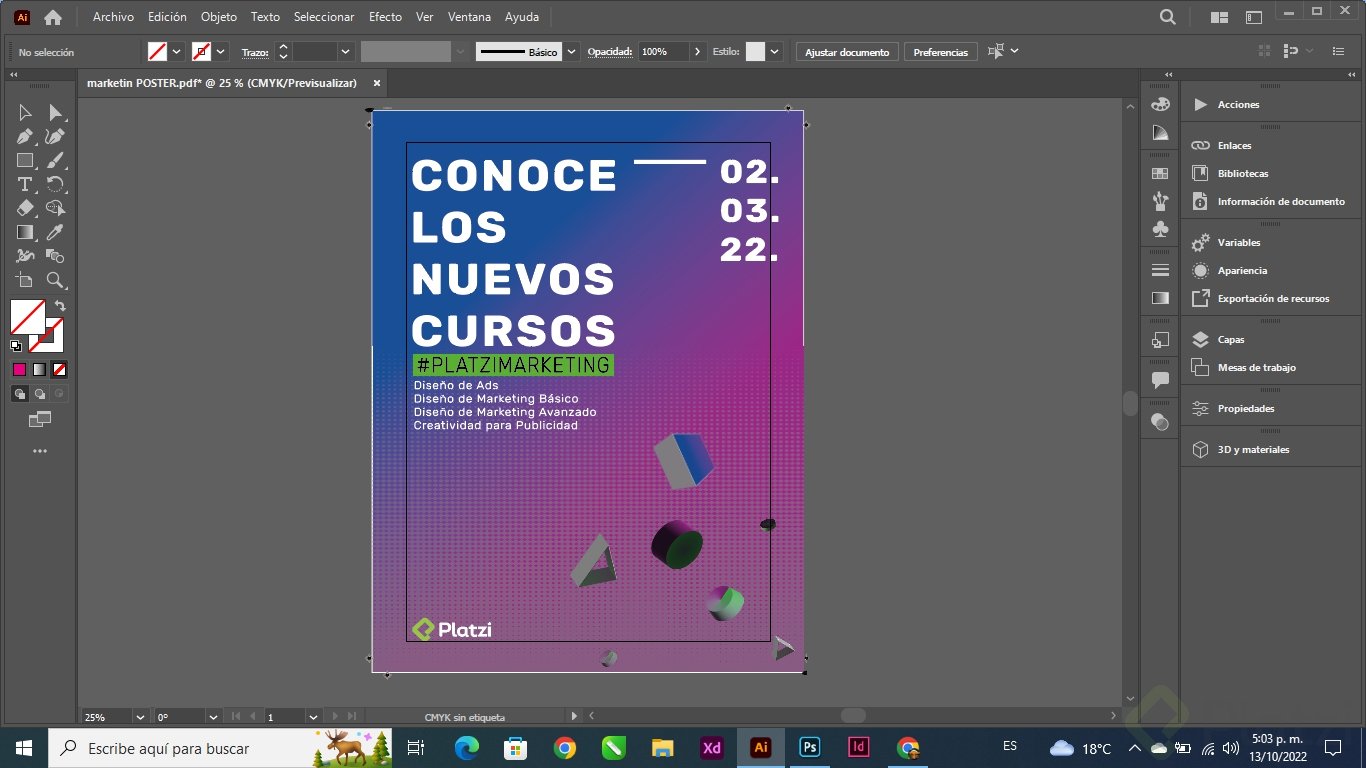Screen dimensions: 1366x768
Task: Open the fill color dropdown in control bar
Action: (177, 52)
